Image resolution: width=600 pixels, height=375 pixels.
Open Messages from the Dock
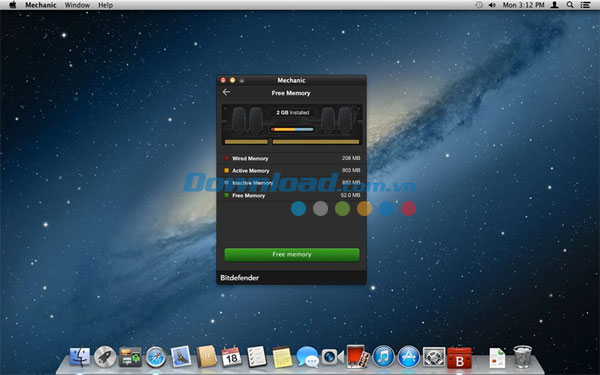307,357
